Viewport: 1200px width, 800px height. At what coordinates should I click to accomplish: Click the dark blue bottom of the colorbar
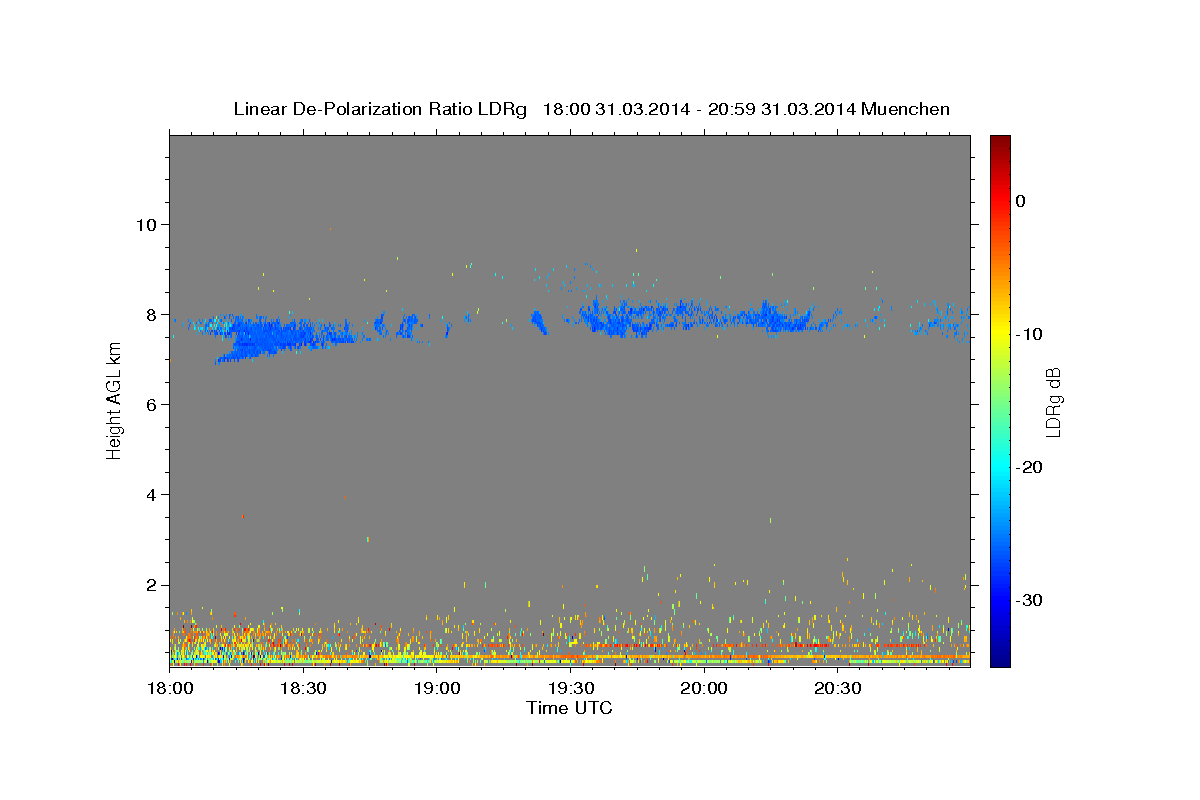[1000, 658]
